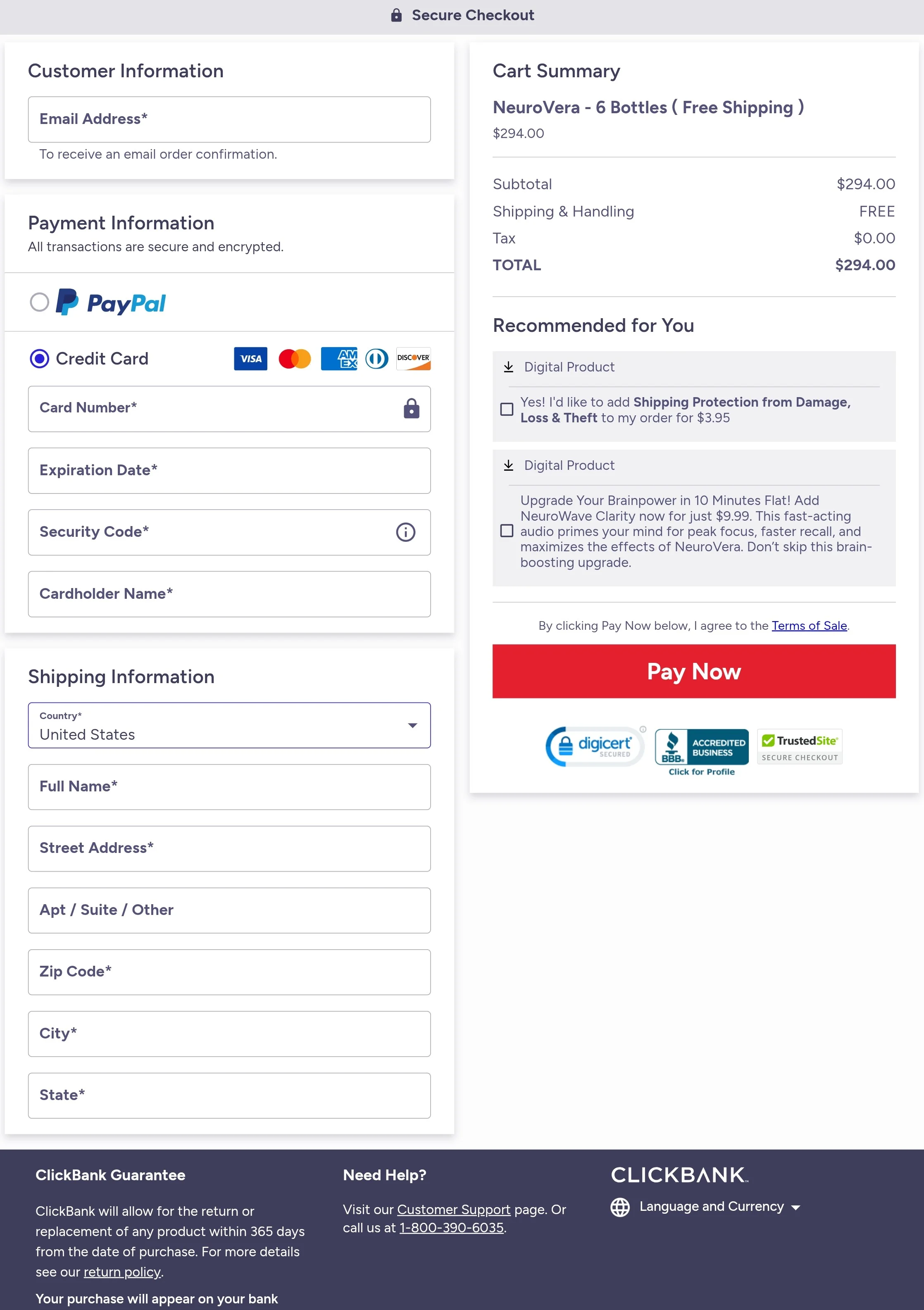Click the Email Address input field
924x1310 pixels.
point(229,119)
